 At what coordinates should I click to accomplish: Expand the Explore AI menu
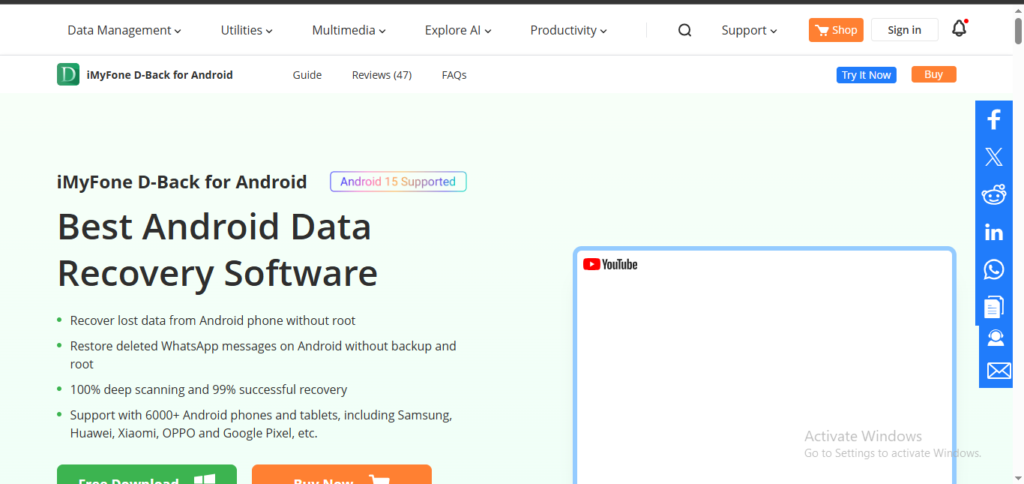pyautogui.click(x=458, y=30)
